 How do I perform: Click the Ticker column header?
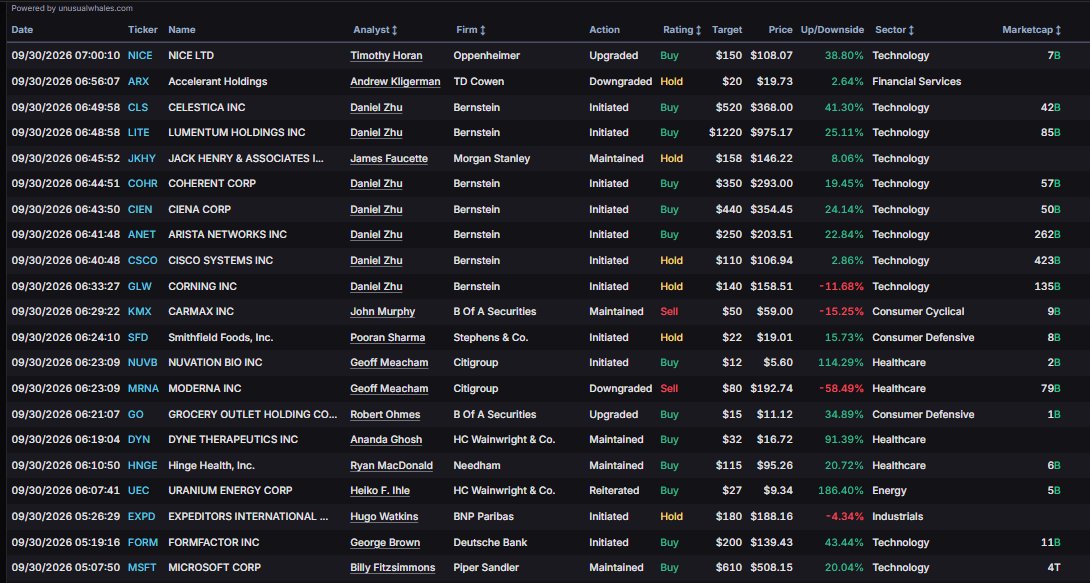point(143,30)
